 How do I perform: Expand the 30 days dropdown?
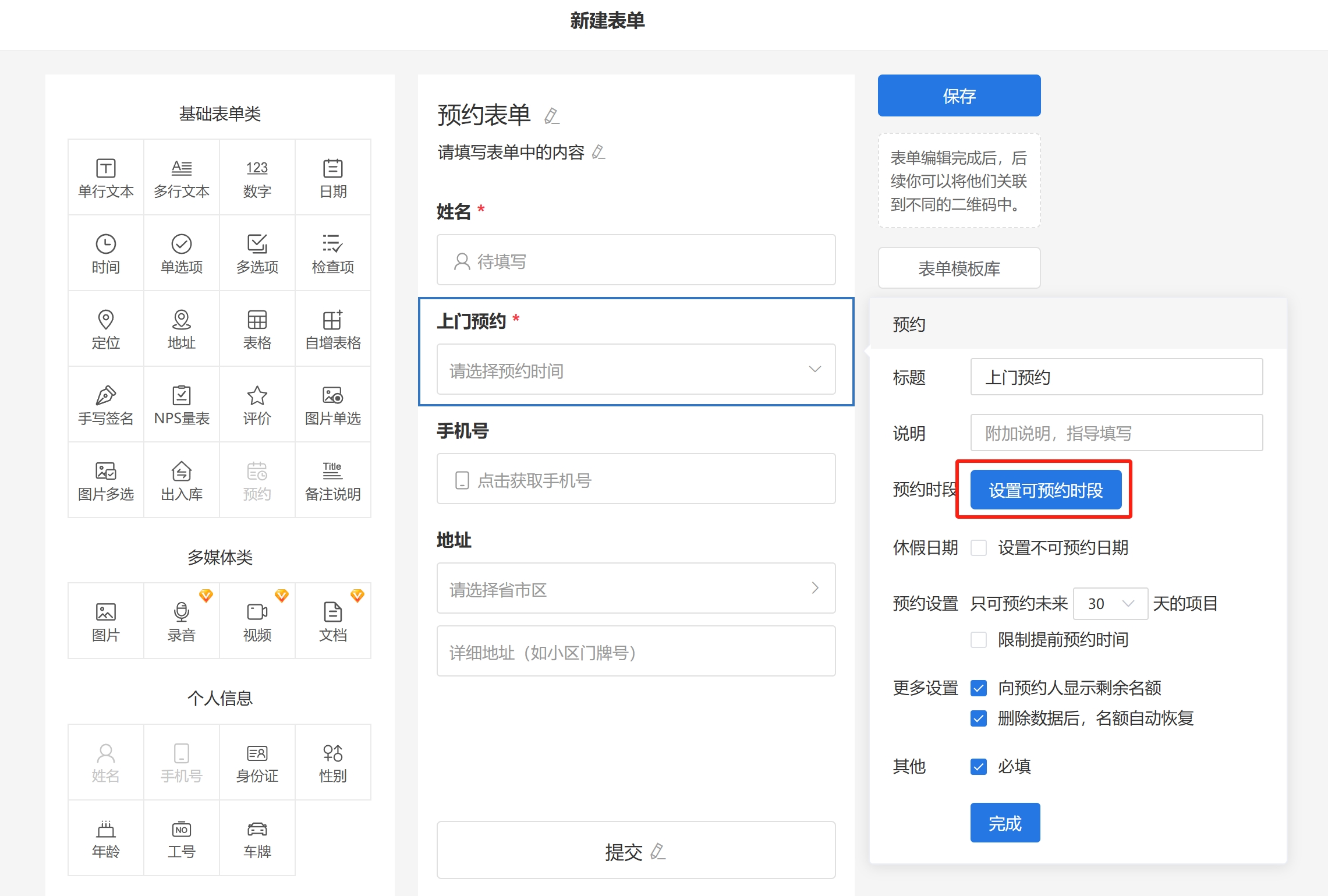tap(1110, 604)
